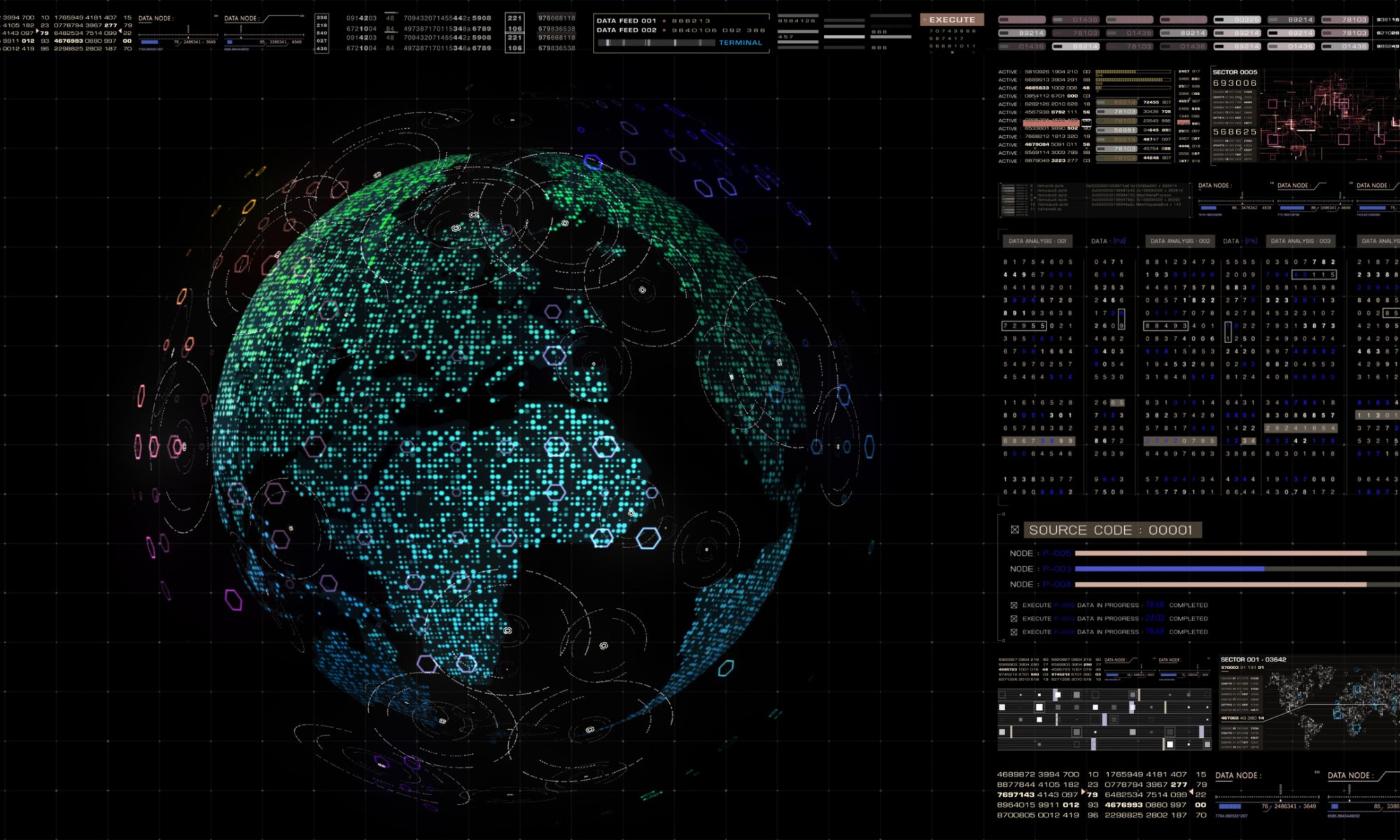Open the TERMINAL link

coord(740,43)
